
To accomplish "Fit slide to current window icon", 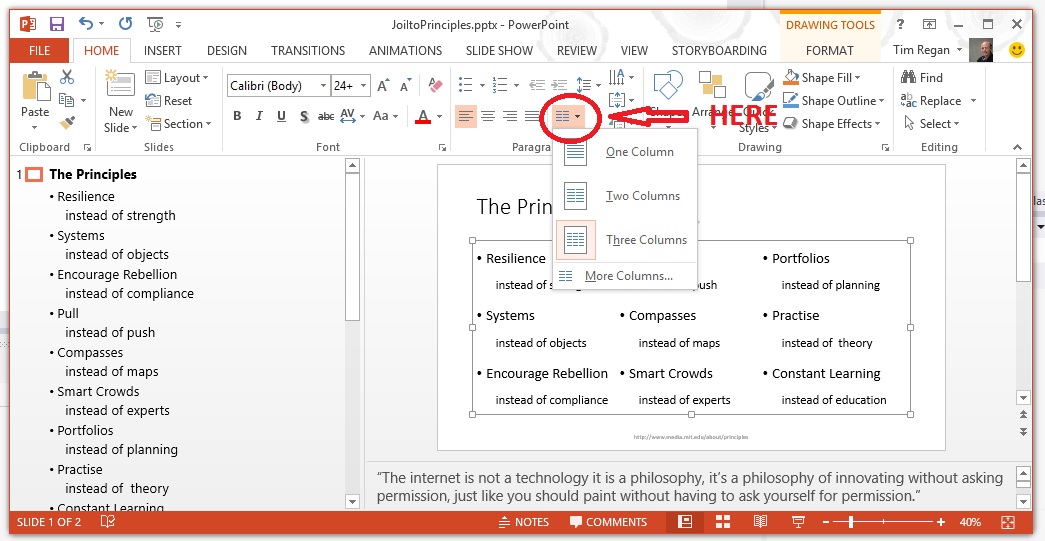I will click(x=1008, y=522).
